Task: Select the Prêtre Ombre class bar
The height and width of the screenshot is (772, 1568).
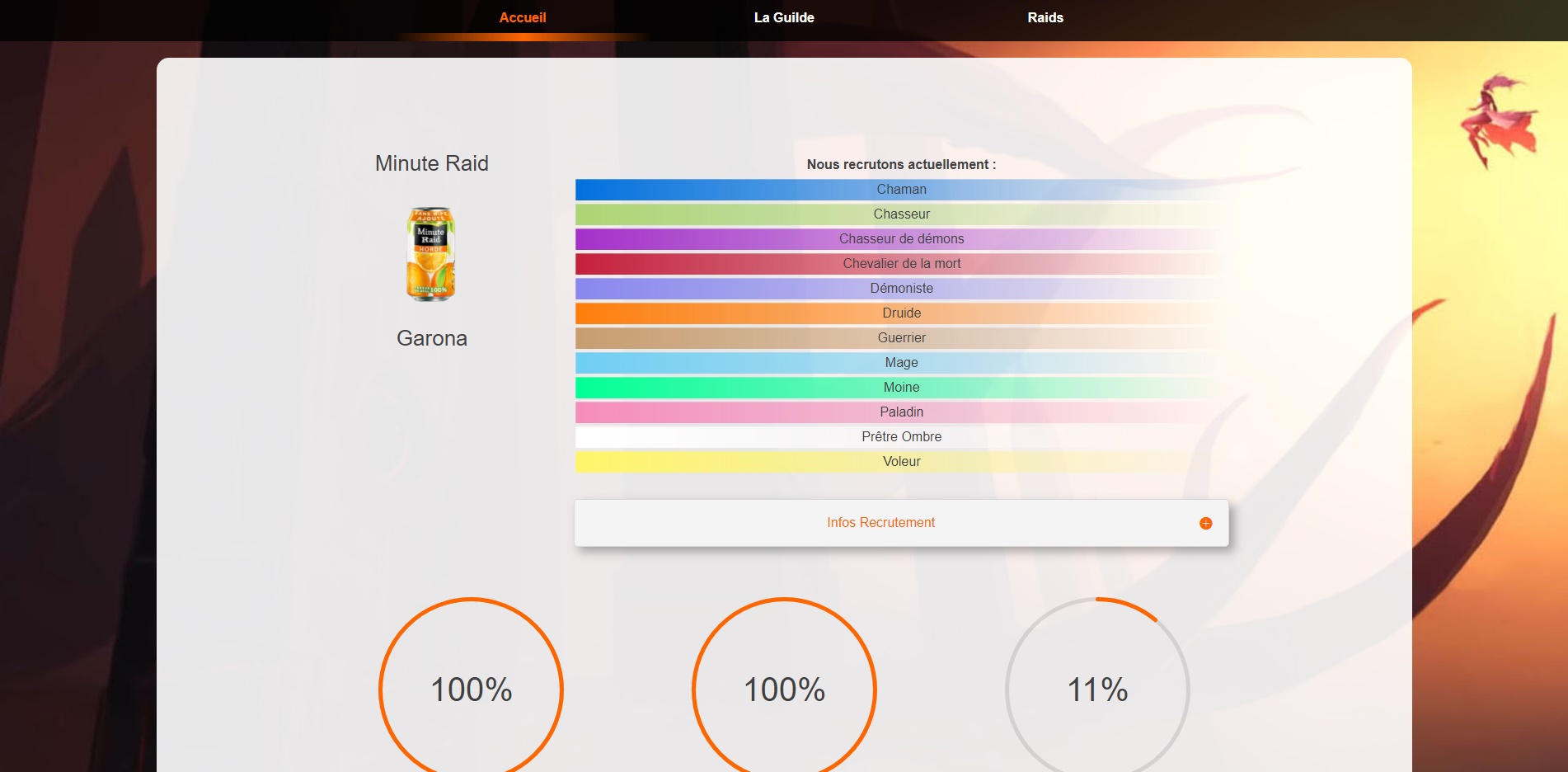Action: [x=901, y=437]
